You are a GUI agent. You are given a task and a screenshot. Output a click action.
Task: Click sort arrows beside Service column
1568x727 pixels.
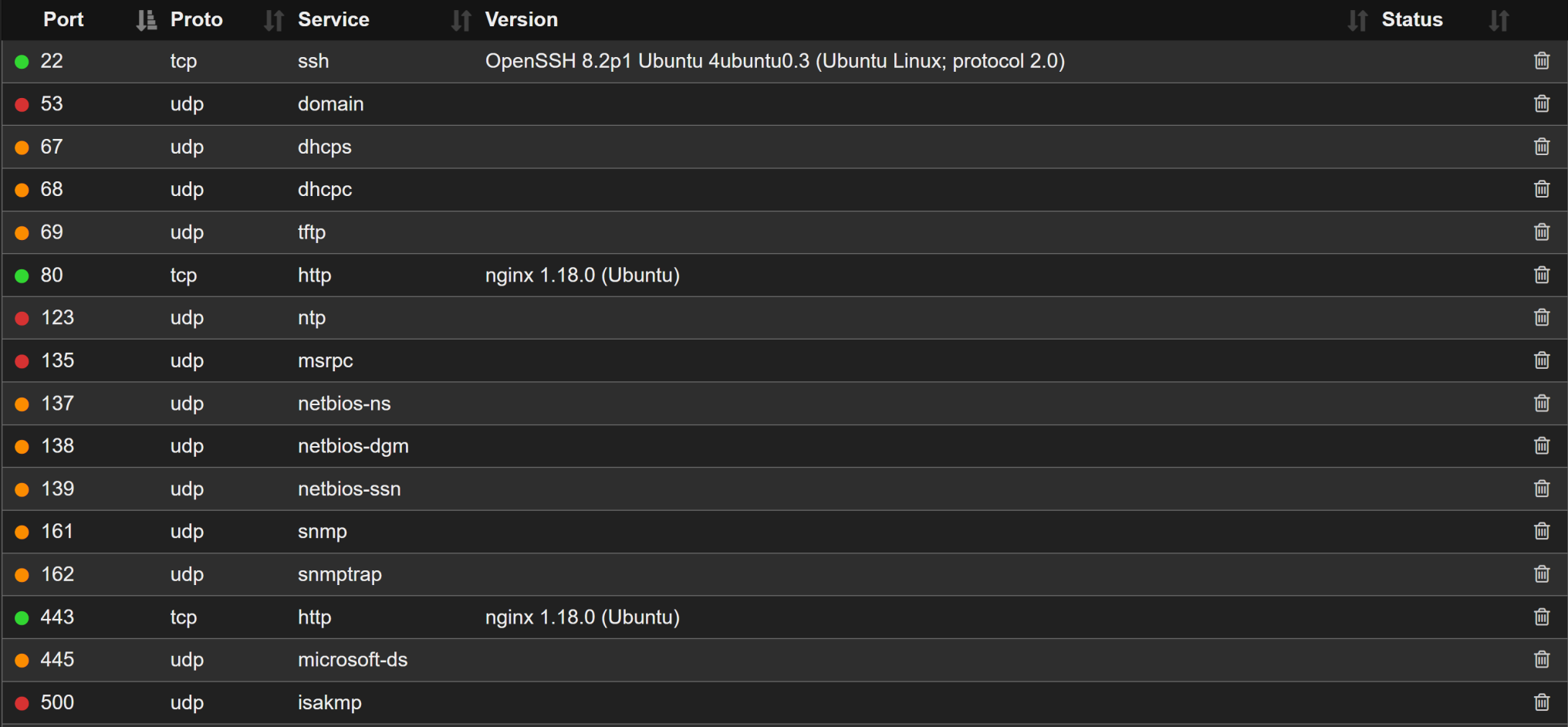coord(461,21)
